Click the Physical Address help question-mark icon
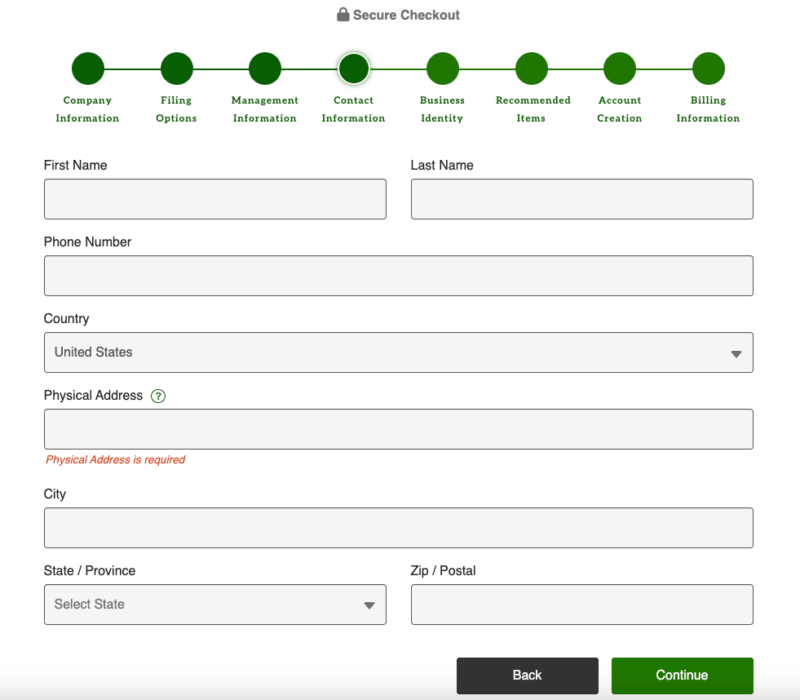Image resolution: width=800 pixels, height=700 pixels. 158,396
